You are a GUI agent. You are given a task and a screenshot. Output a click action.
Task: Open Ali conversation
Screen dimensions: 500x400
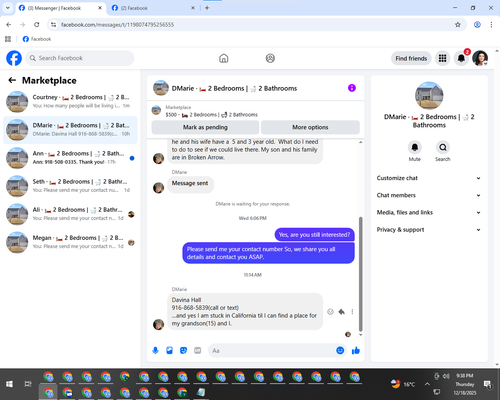coord(70,214)
